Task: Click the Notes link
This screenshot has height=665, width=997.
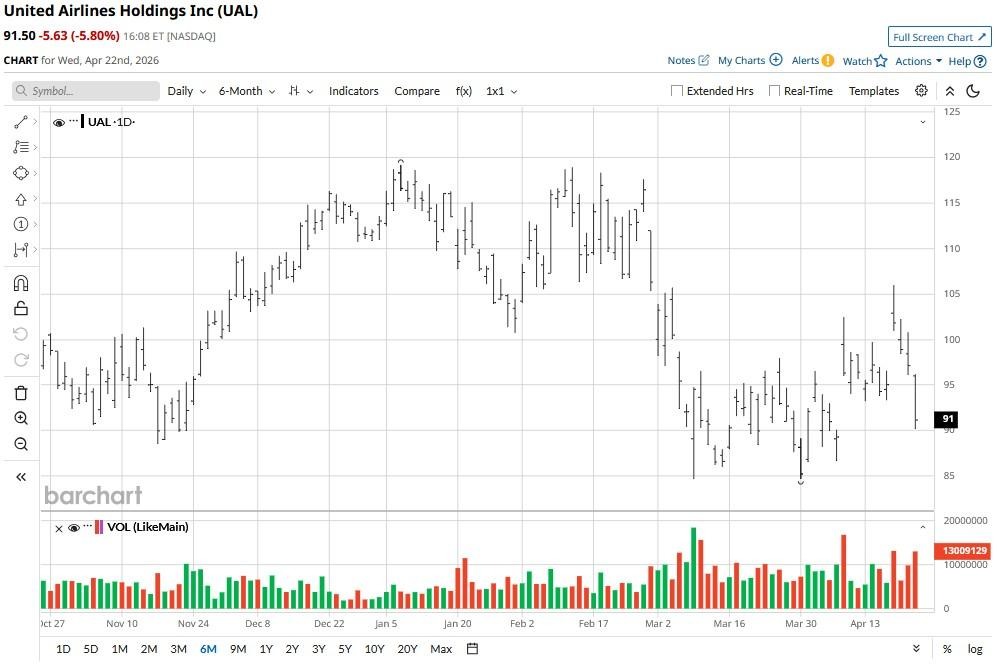Action: 681,60
